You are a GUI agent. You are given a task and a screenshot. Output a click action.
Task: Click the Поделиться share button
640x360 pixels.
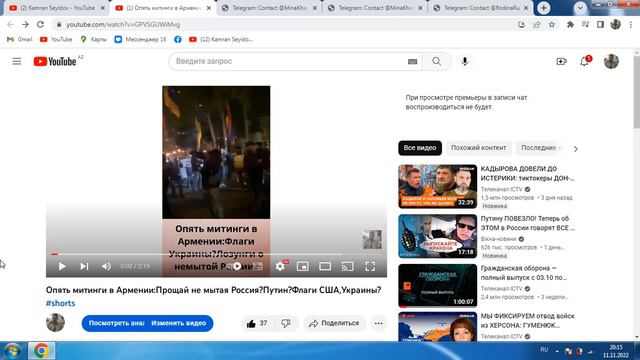pyautogui.click(x=334, y=323)
